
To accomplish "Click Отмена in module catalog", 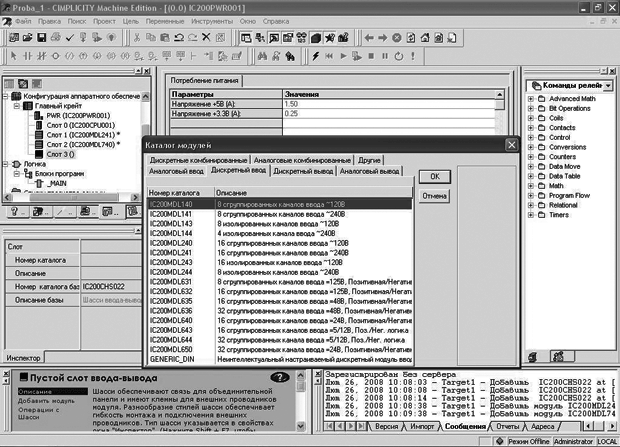I will [435, 196].
